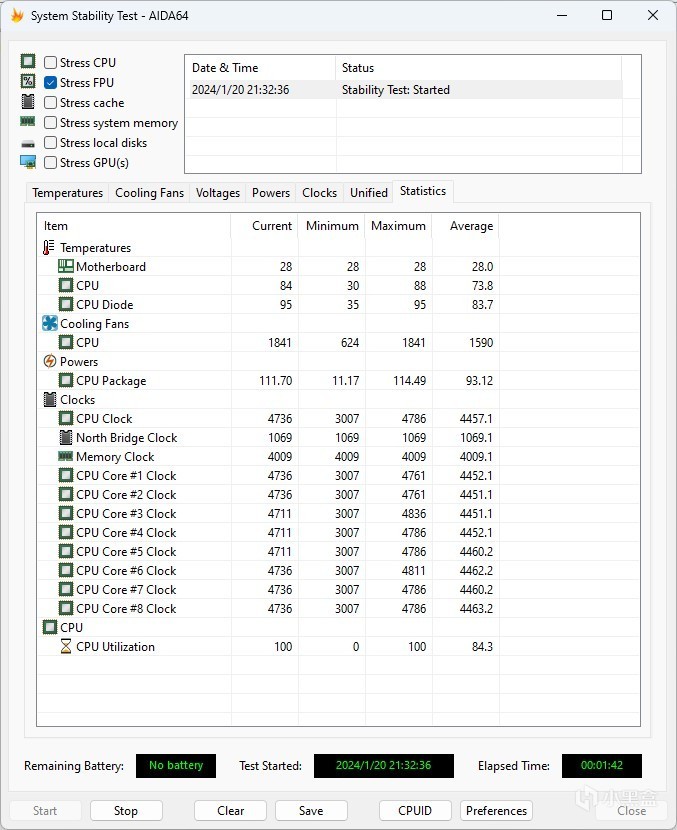Click CPU Utilization average value 84.3

482,647
